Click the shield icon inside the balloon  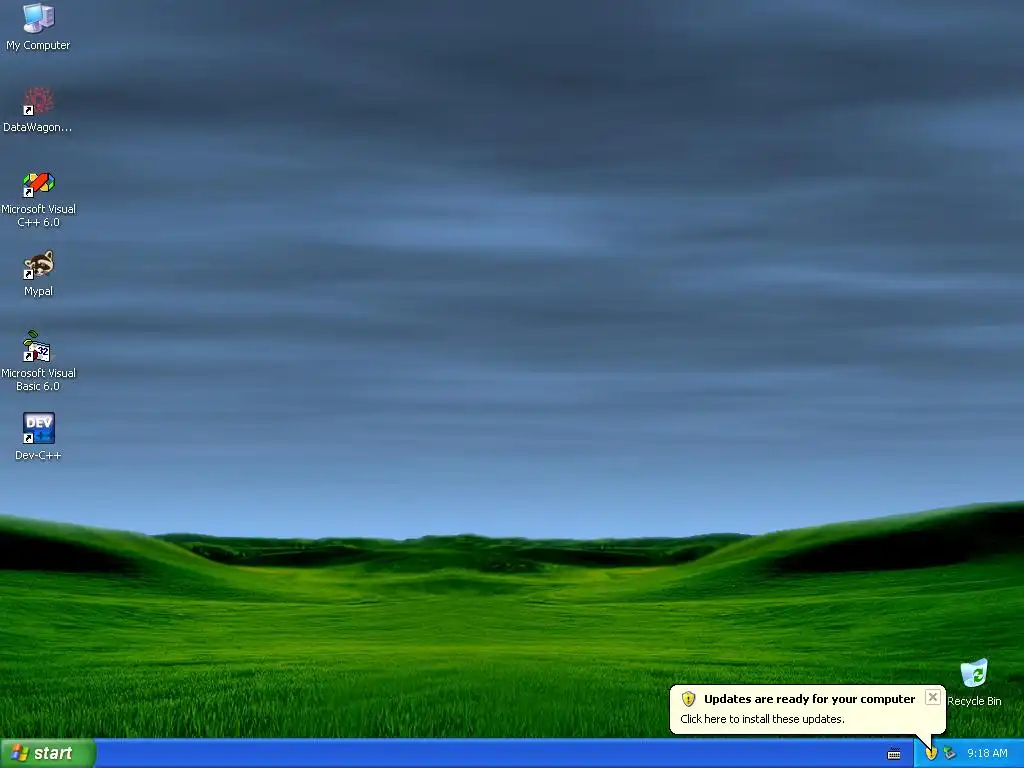[688, 699]
